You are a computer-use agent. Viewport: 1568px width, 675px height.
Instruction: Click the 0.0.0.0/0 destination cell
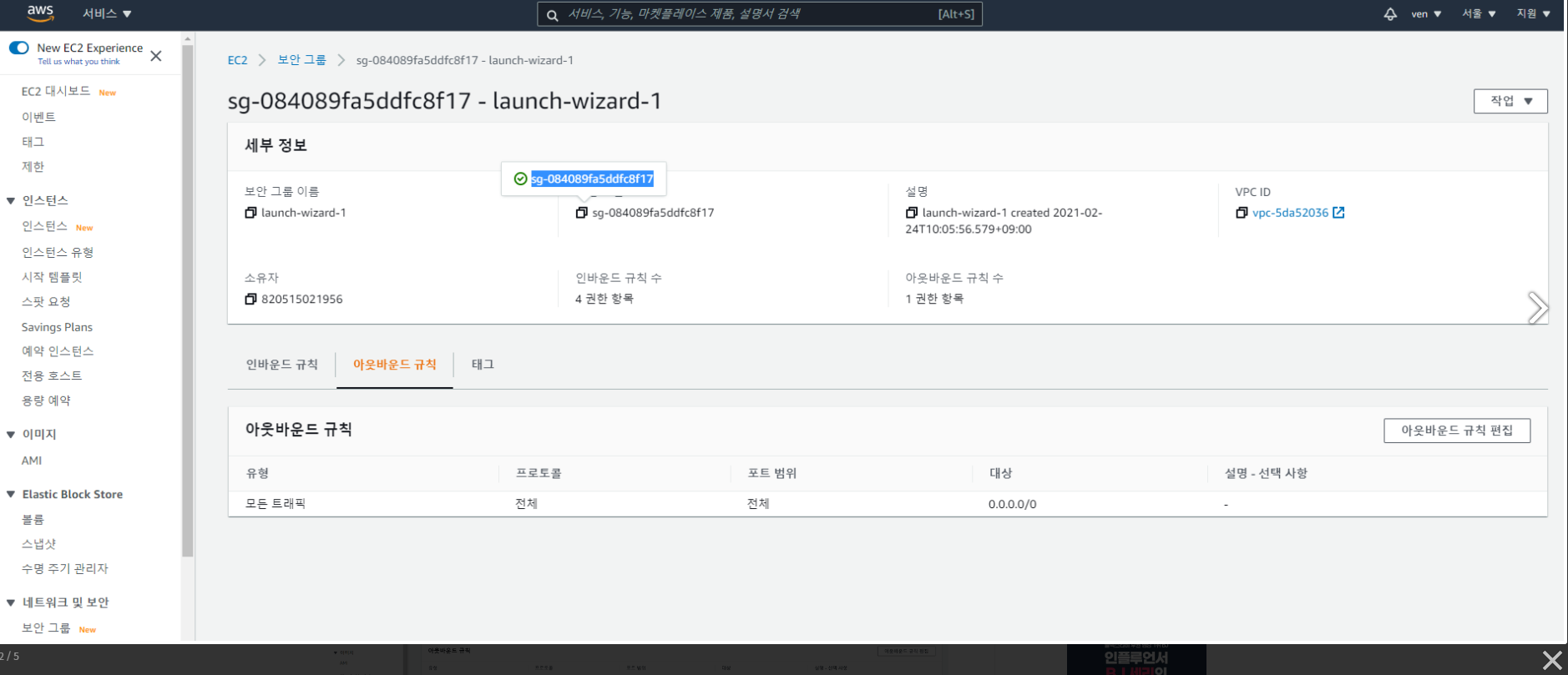[1012, 504]
